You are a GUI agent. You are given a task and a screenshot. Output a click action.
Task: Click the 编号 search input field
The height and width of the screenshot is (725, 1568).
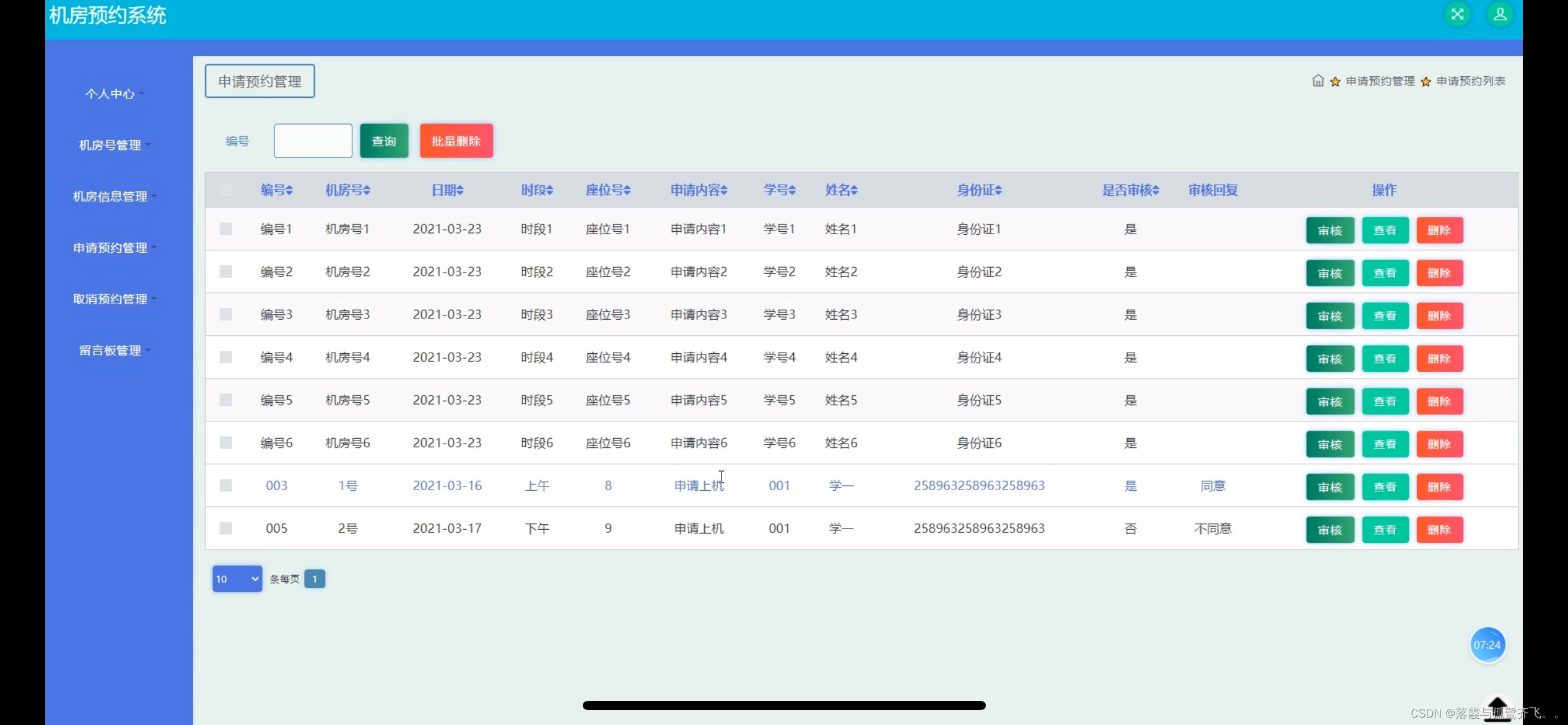tap(313, 141)
